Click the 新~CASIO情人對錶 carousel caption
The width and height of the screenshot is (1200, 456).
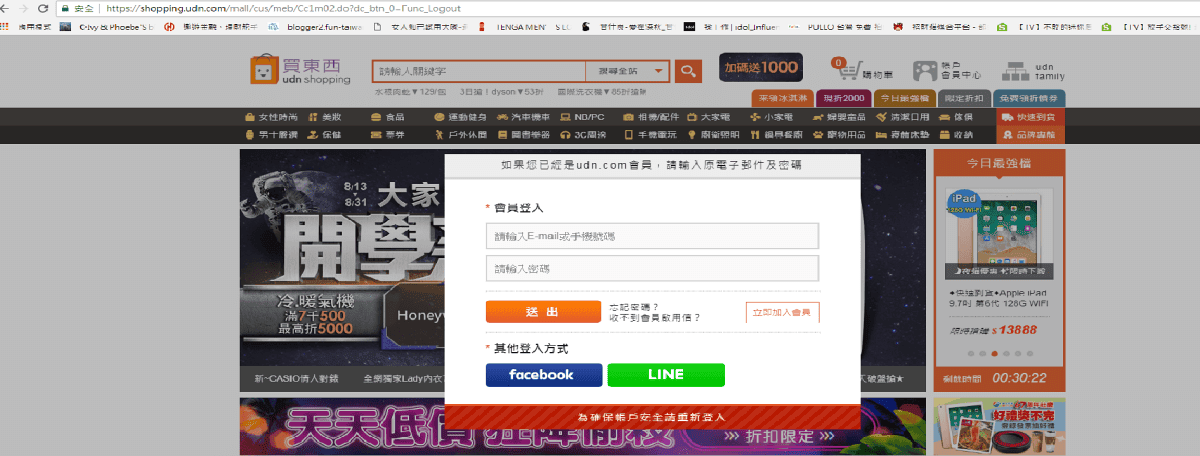click(297, 379)
